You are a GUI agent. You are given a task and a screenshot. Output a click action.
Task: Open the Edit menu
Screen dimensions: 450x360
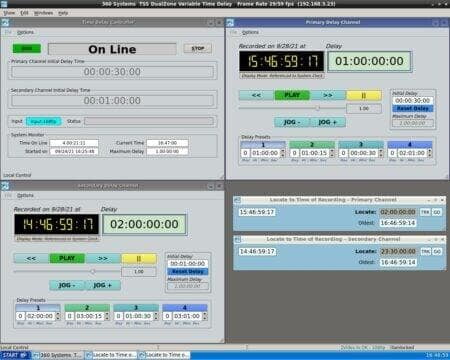coord(24,13)
